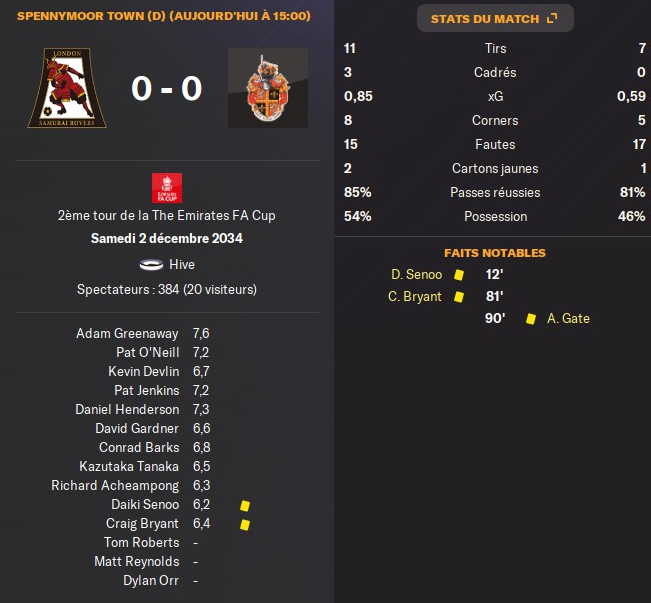651x603 pixels.
Task: Open the Spennymoor Town match header link
Action: (x=163, y=16)
